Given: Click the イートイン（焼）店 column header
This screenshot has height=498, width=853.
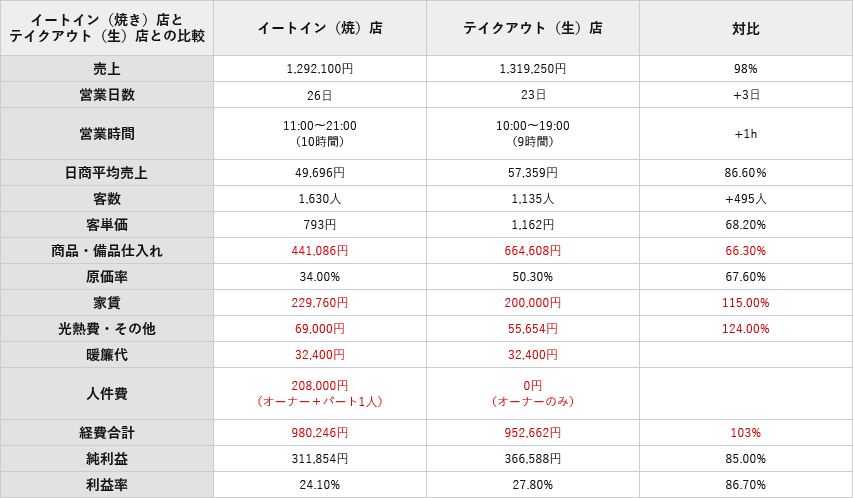Looking at the screenshot, I should (320, 28).
